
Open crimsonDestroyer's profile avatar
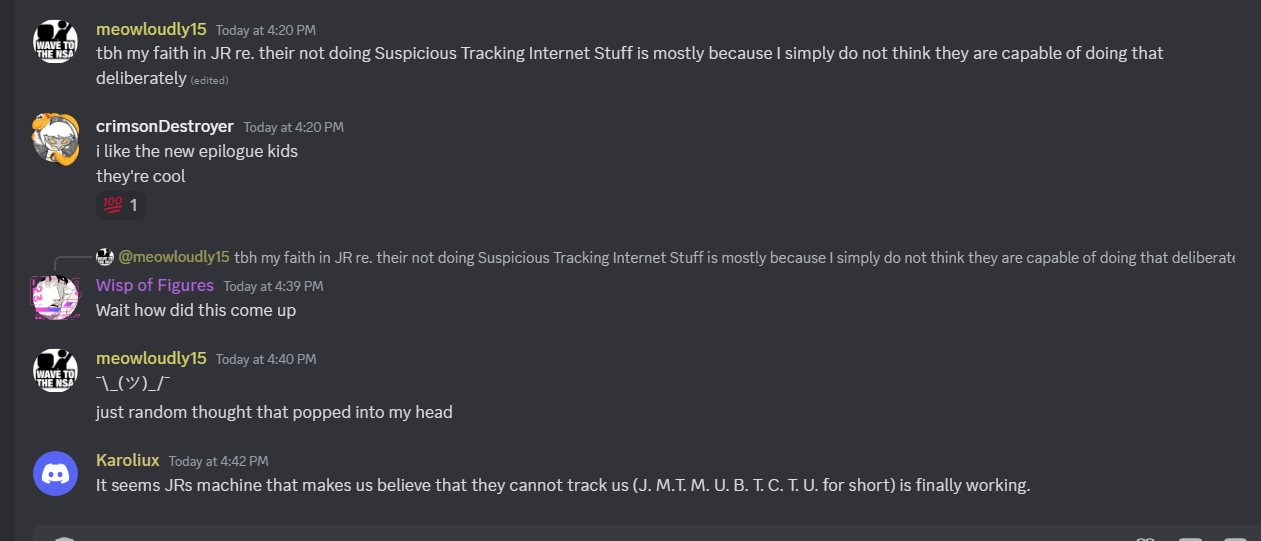(x=56, y=139)
